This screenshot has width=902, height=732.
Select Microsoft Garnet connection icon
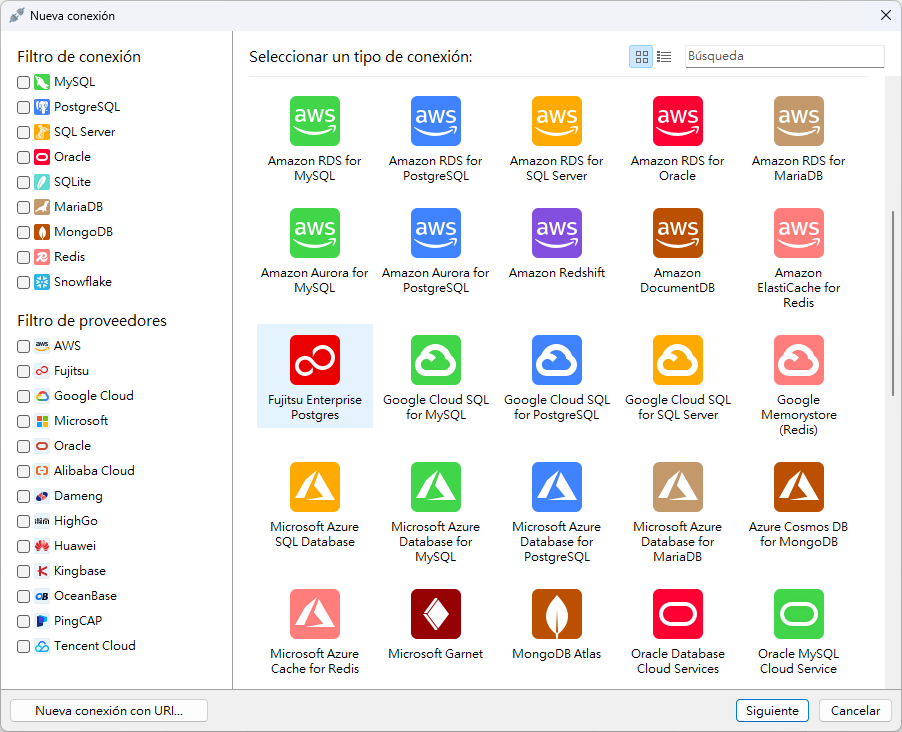click(435, 615)
